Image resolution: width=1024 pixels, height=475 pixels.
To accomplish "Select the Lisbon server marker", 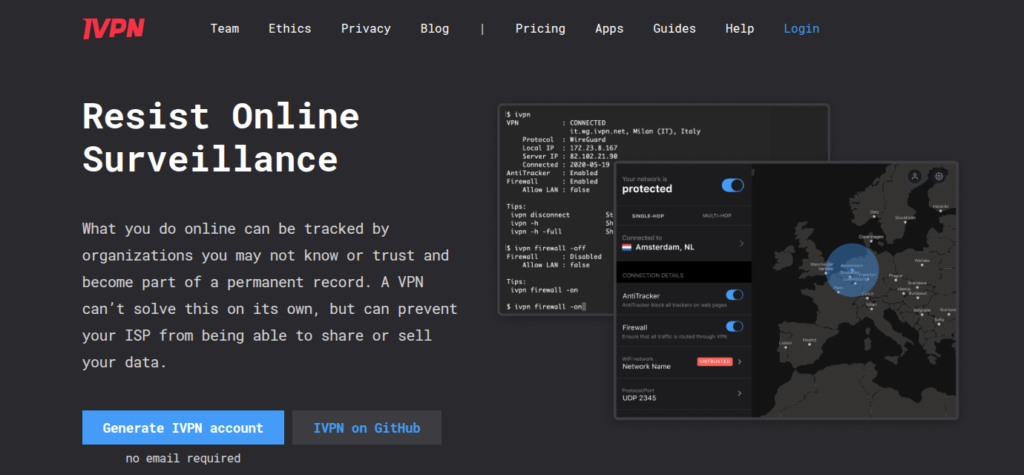I will pyautogui.click(x=785, y=347).
